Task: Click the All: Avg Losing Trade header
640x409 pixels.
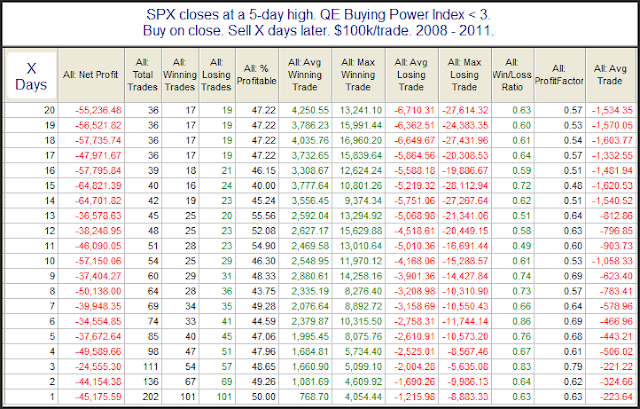Action: point(412,75)
